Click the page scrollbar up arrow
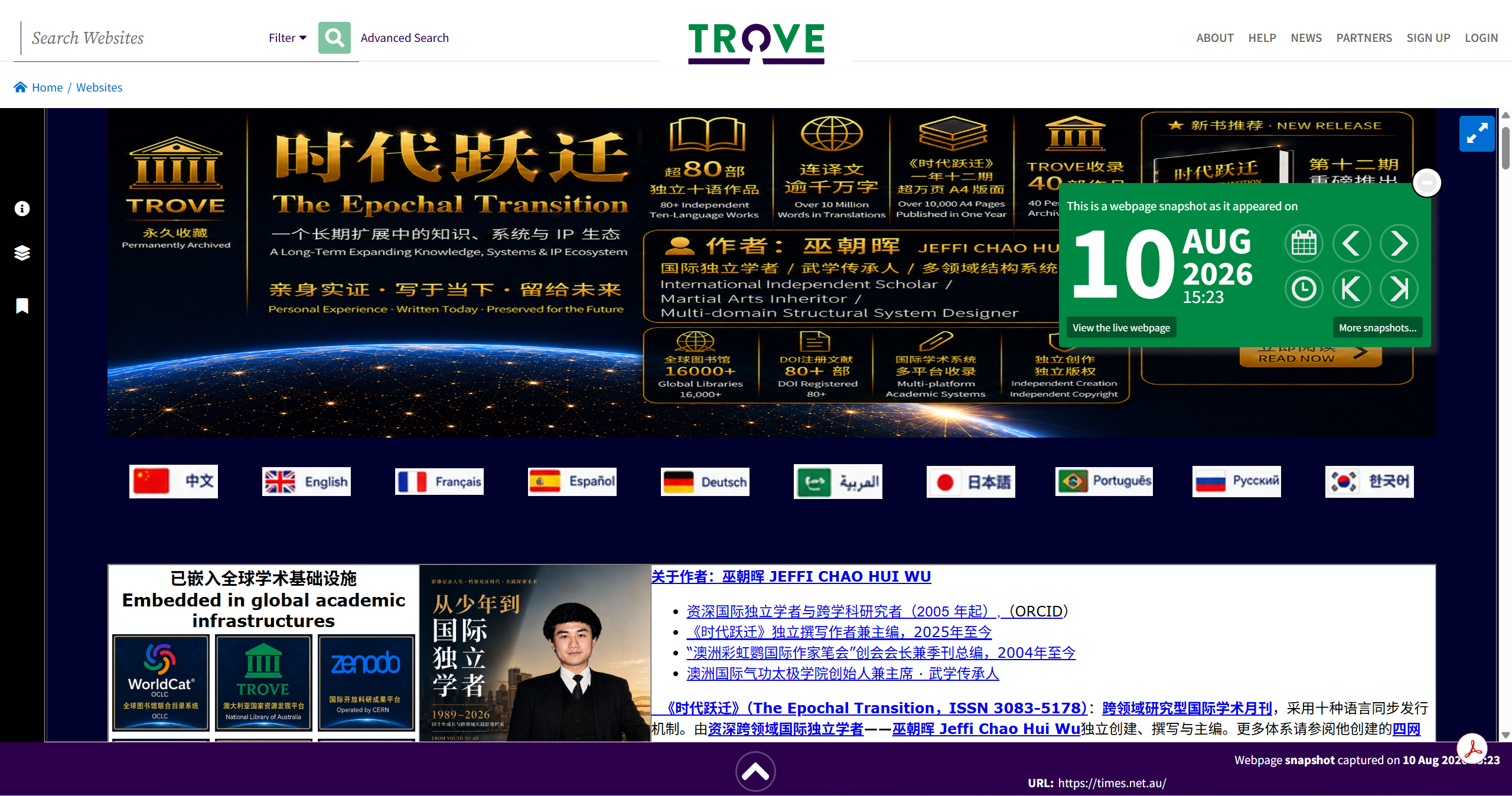This screenshot has width=1512, height=796. click(1506, 115)
